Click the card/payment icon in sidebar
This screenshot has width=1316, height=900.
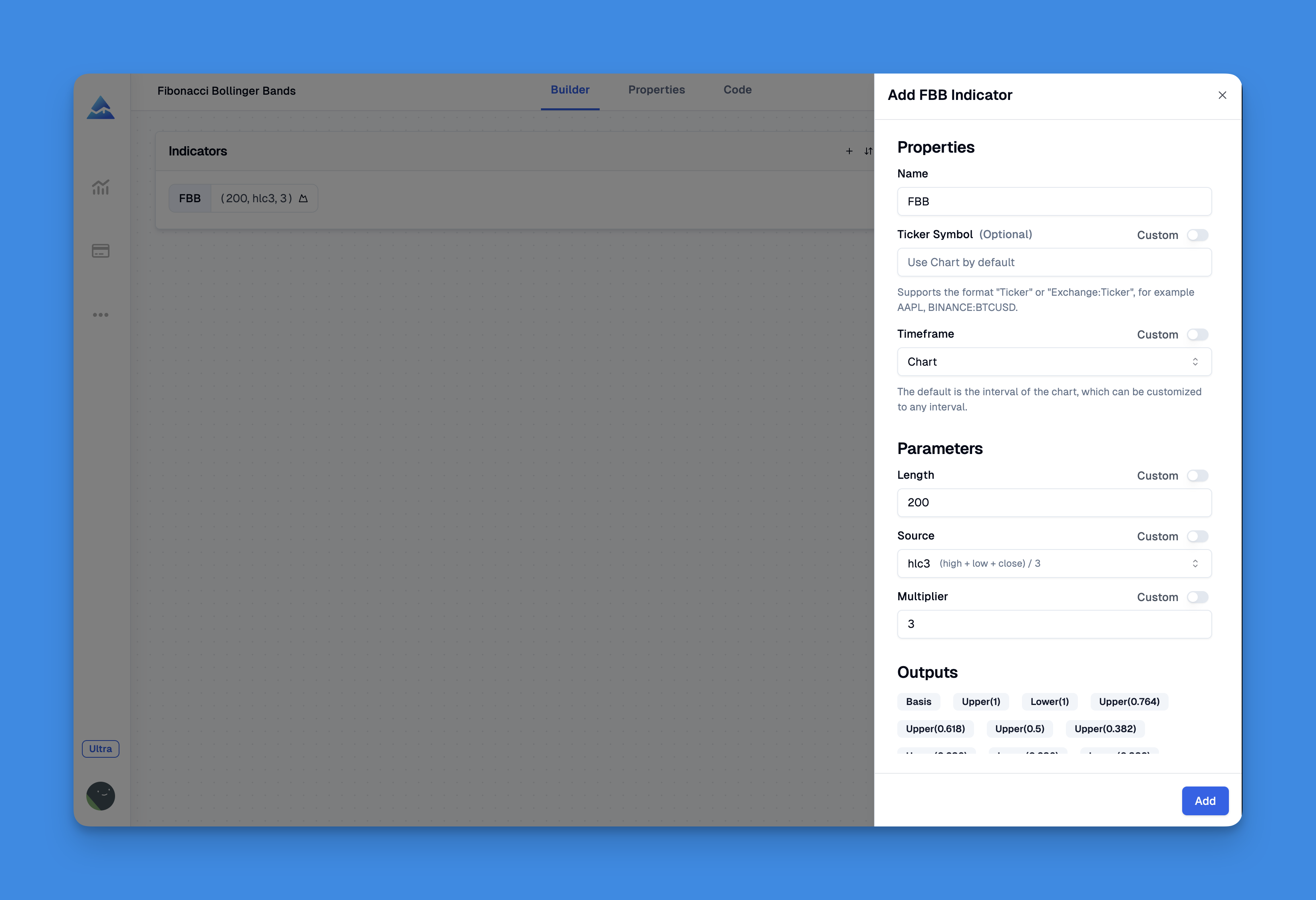point(100,251)
